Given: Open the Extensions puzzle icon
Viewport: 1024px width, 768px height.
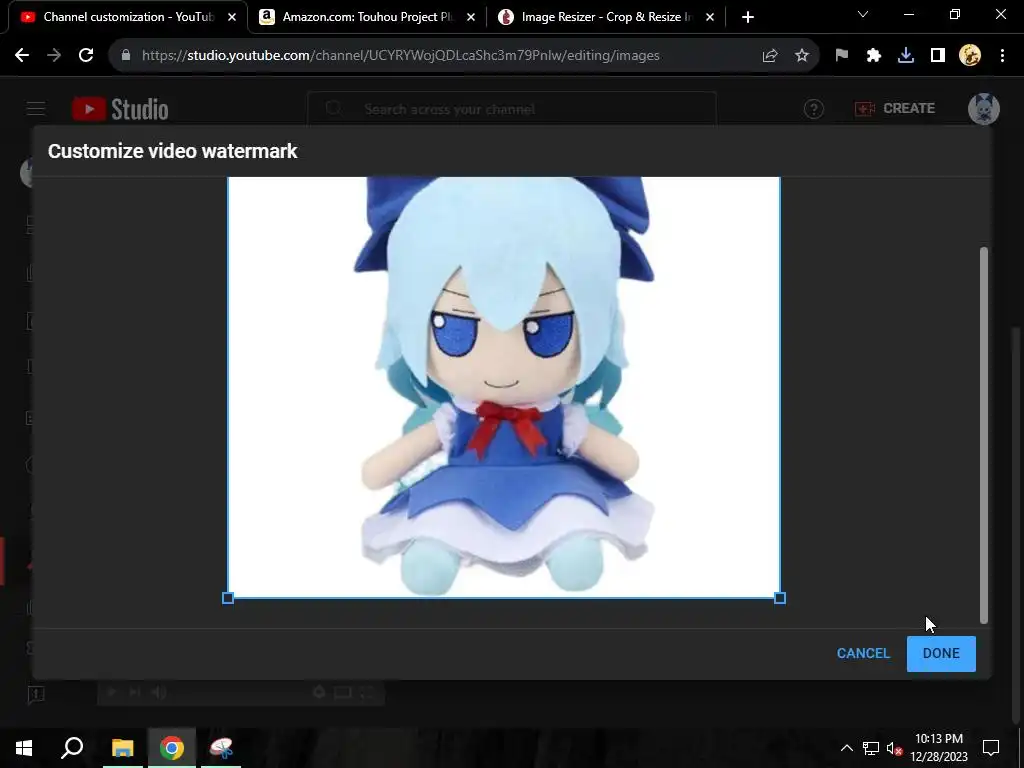Looking at the screenshot, I should tap(874, 56).
